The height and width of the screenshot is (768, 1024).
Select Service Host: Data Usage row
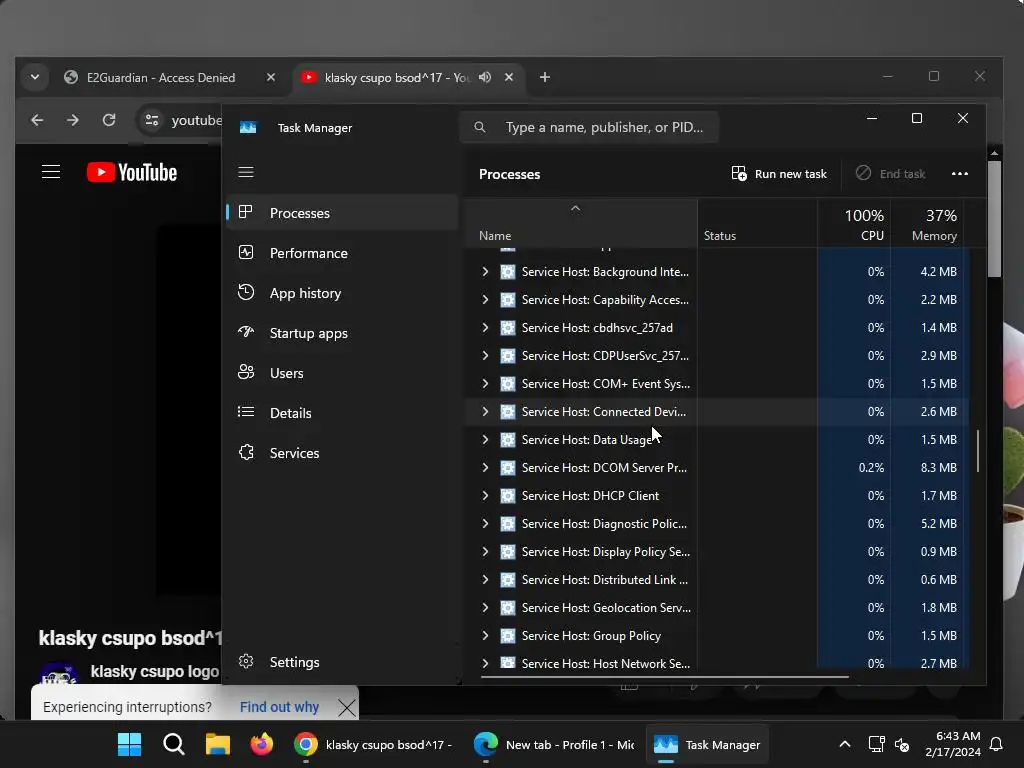[716, 440]
